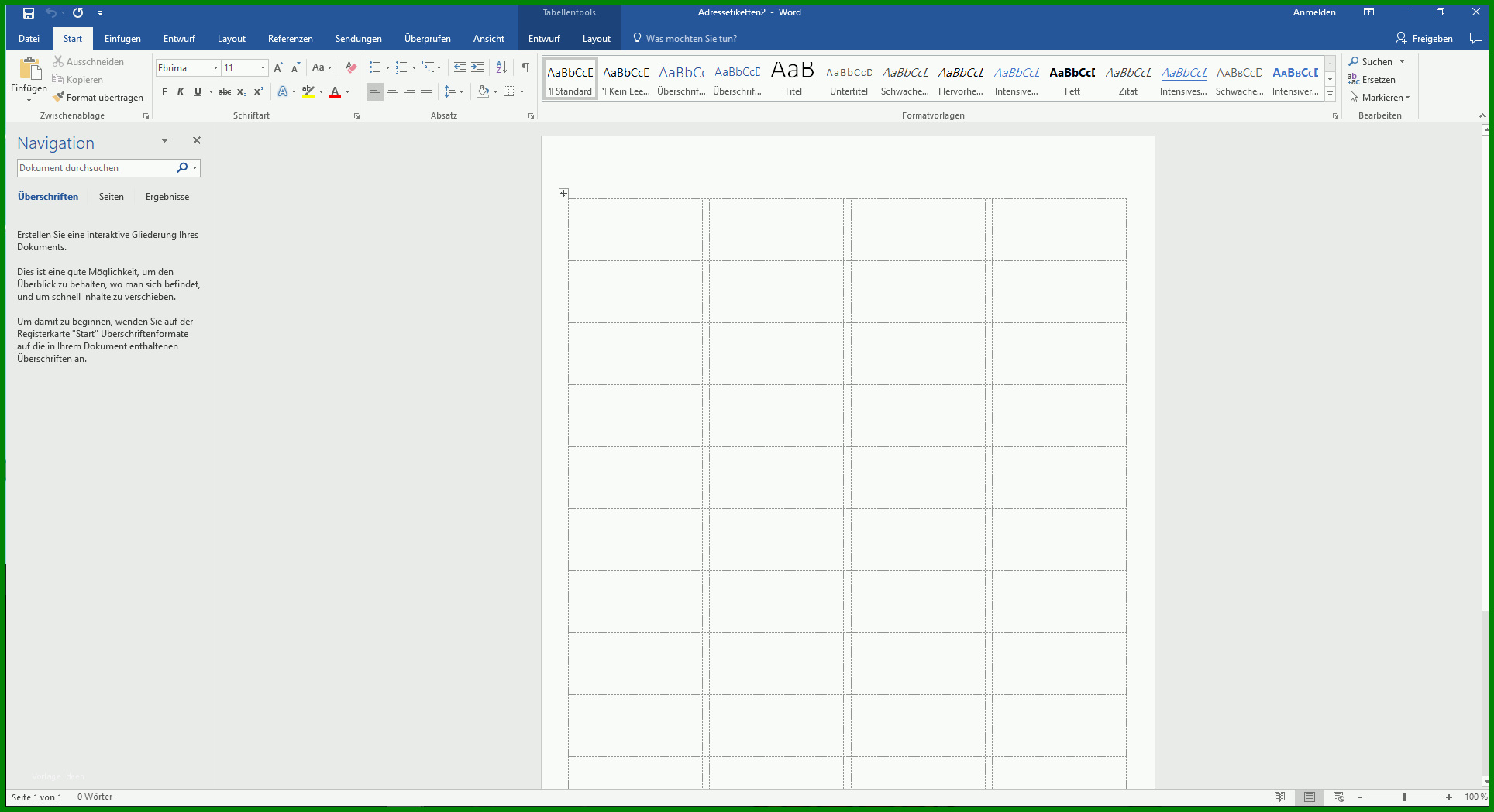Align text left
1494x812 pixels.
375,91
